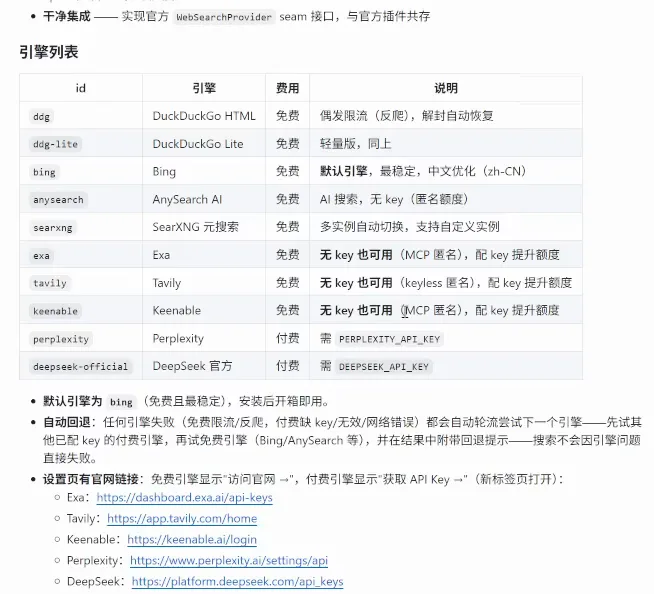Viewport: 654px width, 594px height.
Task: Click the 'id' column header
Action: (x=80, y=88)
